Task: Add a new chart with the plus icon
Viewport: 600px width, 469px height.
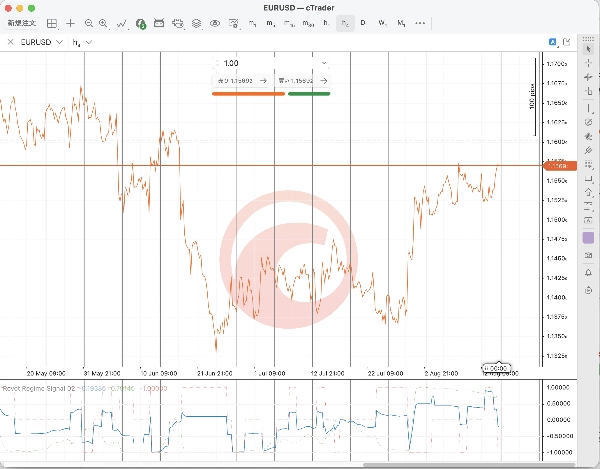Action: (70, 23)
